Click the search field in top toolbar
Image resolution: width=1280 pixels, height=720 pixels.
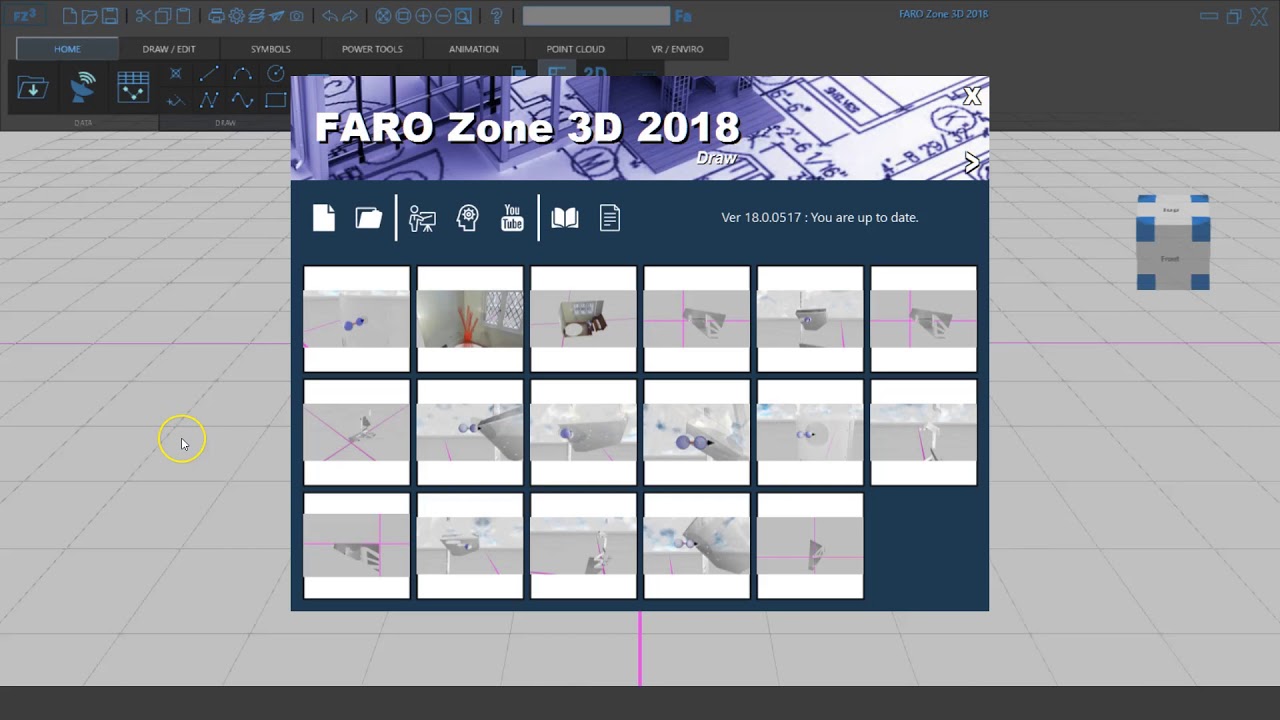pyautogui.click(x=596, y=16)
